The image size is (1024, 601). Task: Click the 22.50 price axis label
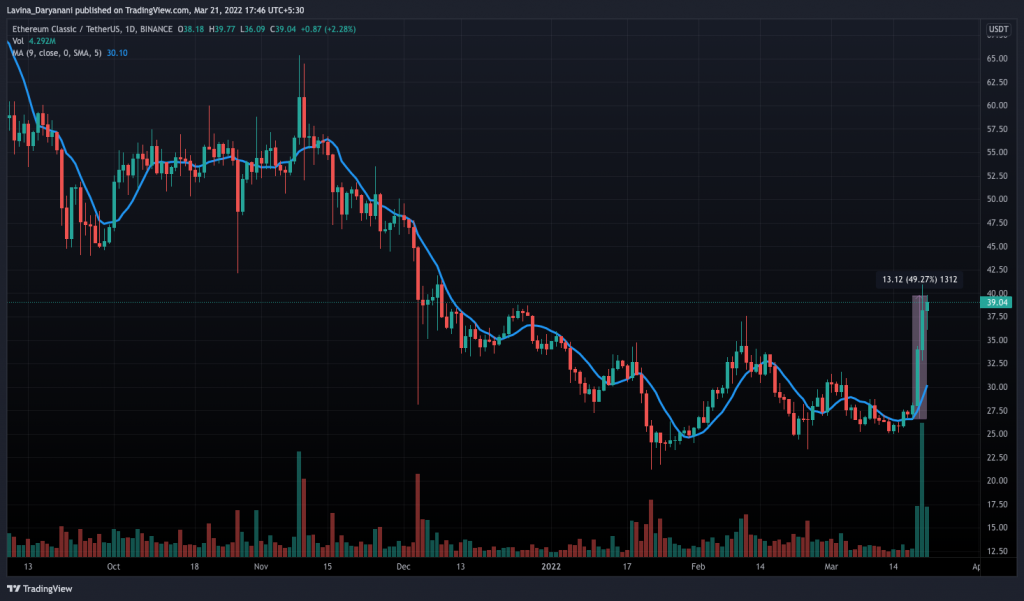click(997, 457)
